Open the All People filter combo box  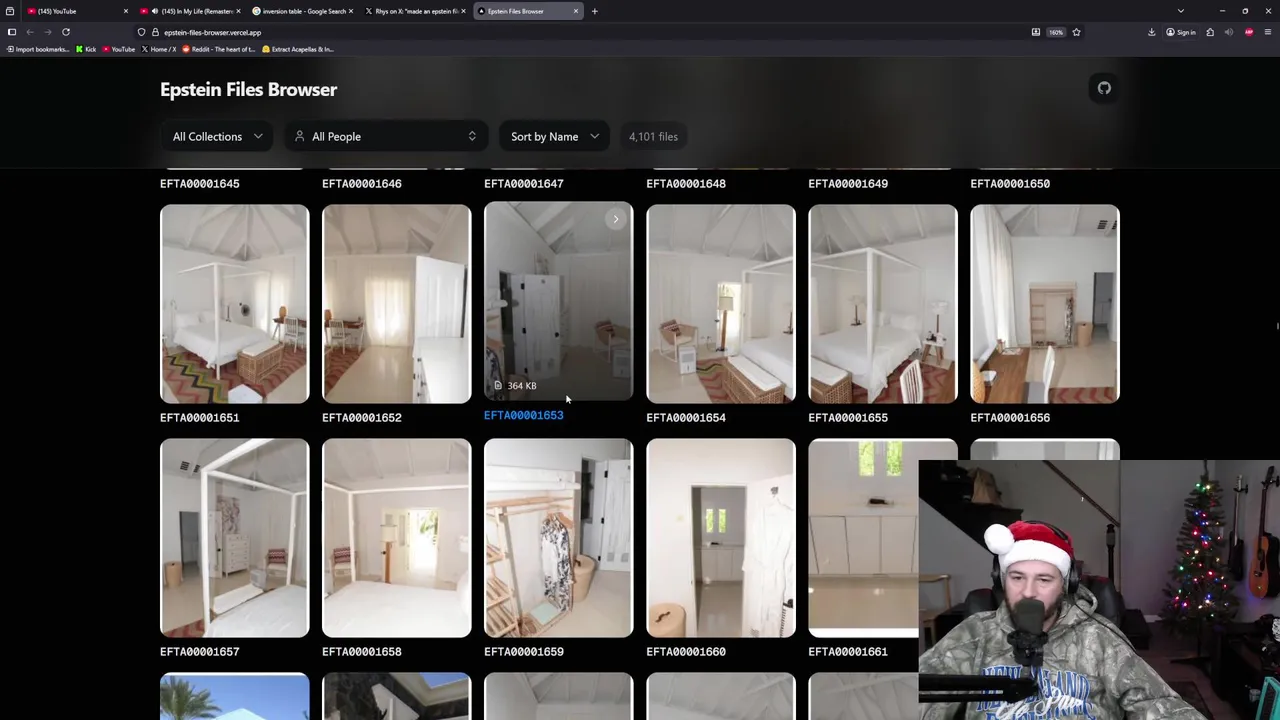click(386, 136)
